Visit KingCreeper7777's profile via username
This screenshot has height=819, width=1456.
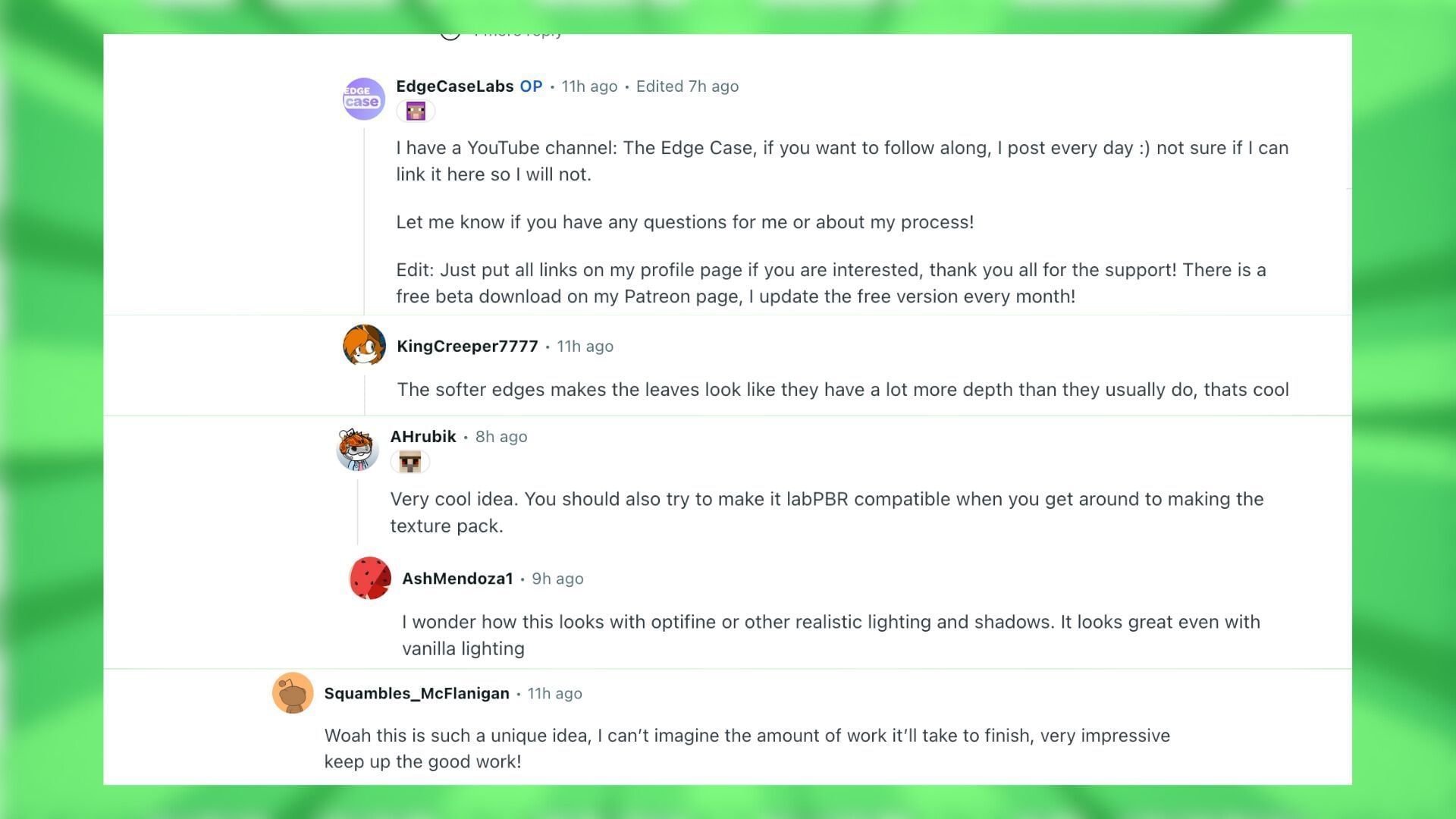pos(467,347)
